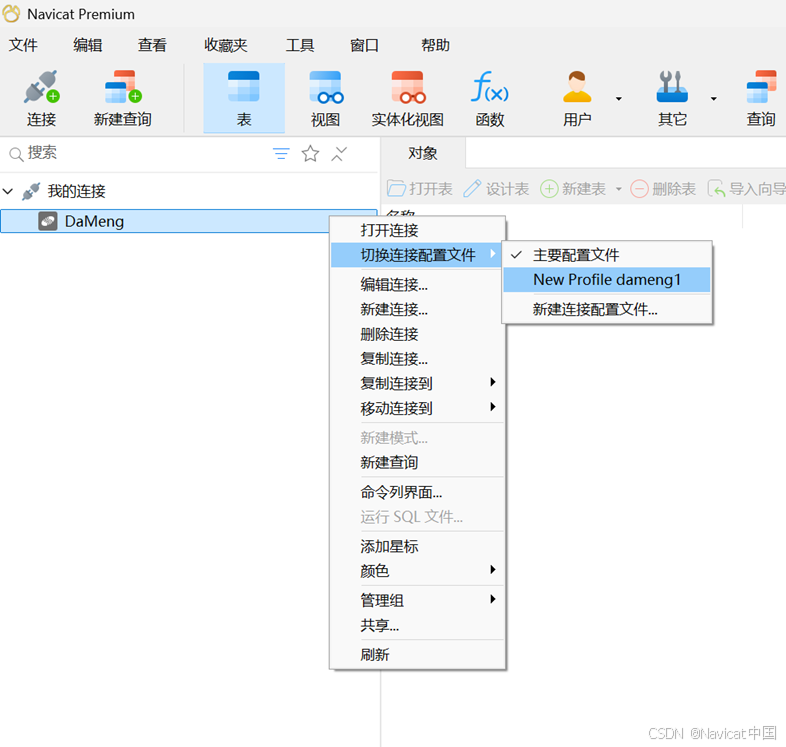The height and width of the screenshot is (747, 786).
Task: Choose Share (共享...) in context menu
Action: [x=417, y=625]
